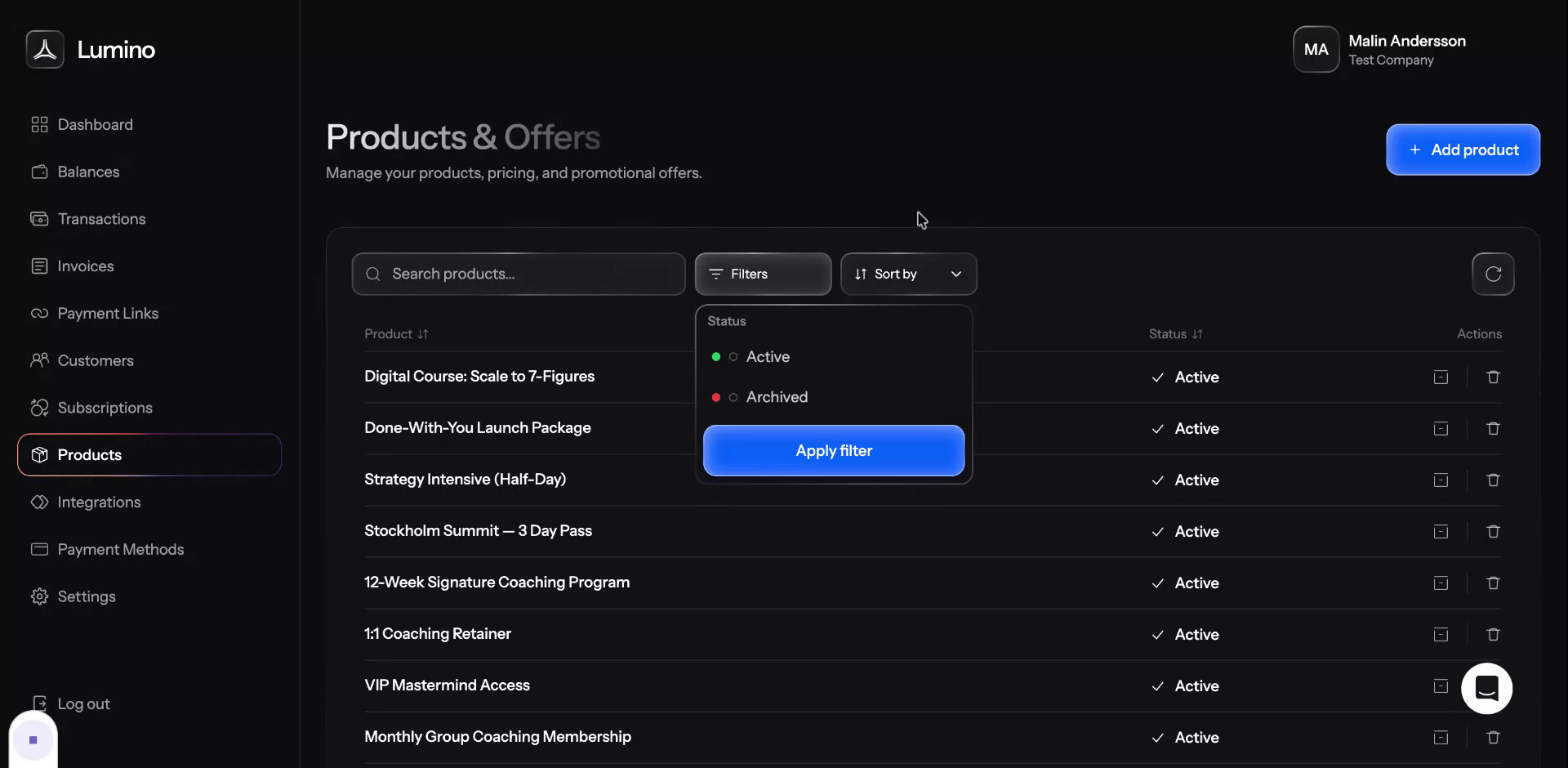
Task: Delete the 1:1 Coaching Retainer product
Action: 1493,635
